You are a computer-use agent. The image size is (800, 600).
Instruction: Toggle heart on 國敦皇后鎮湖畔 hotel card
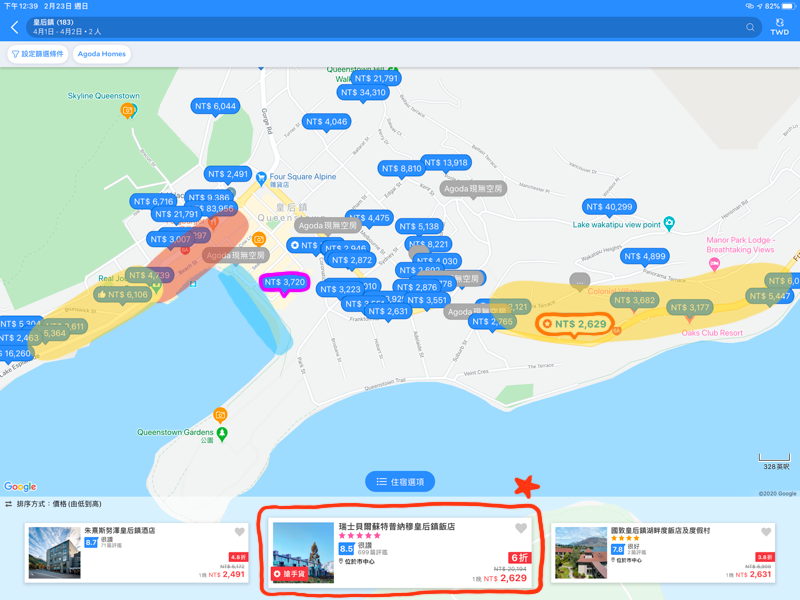point(766,533)
